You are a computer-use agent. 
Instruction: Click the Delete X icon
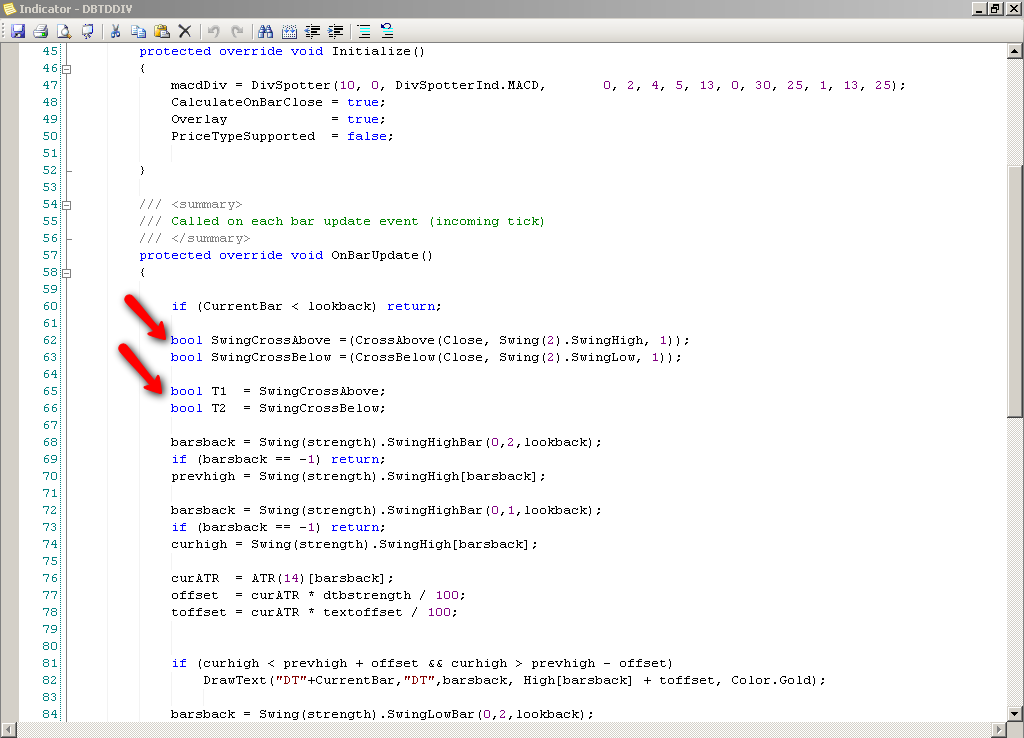tap(185, 31)
